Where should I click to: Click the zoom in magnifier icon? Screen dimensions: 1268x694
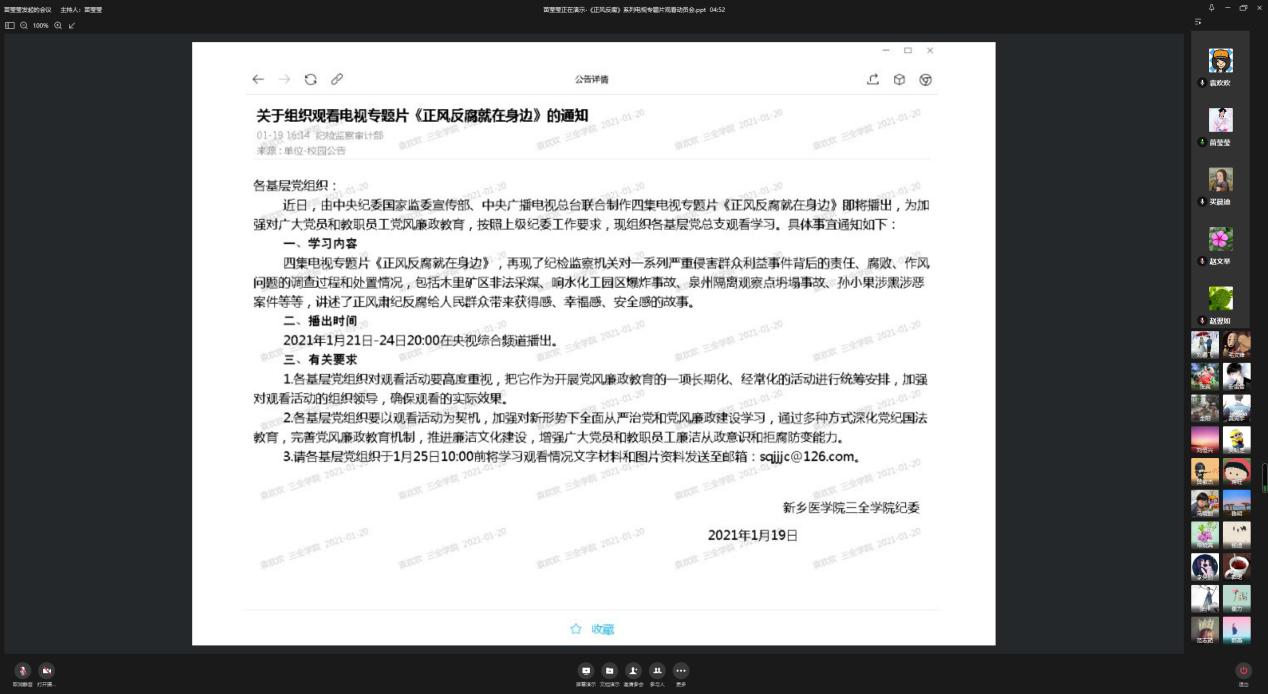(58, 25)
